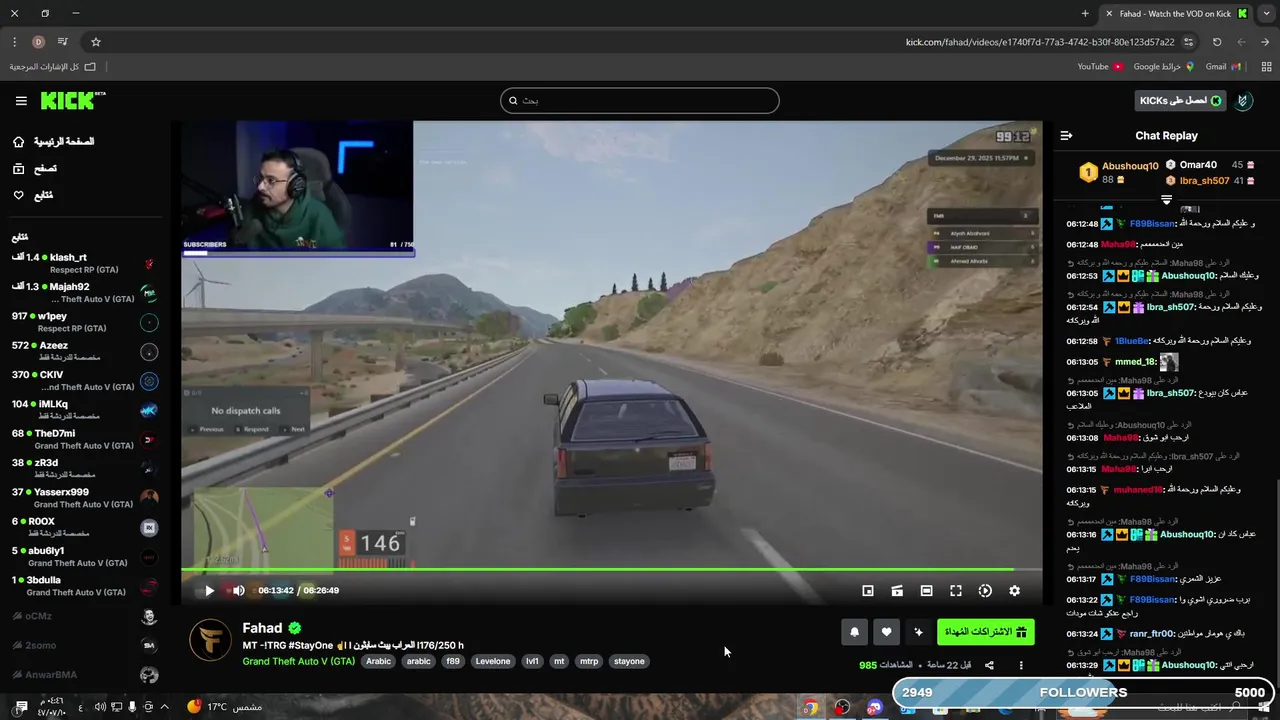Go to home page in sidebar
Screen dimensions: 1280x720
(53, 142)
